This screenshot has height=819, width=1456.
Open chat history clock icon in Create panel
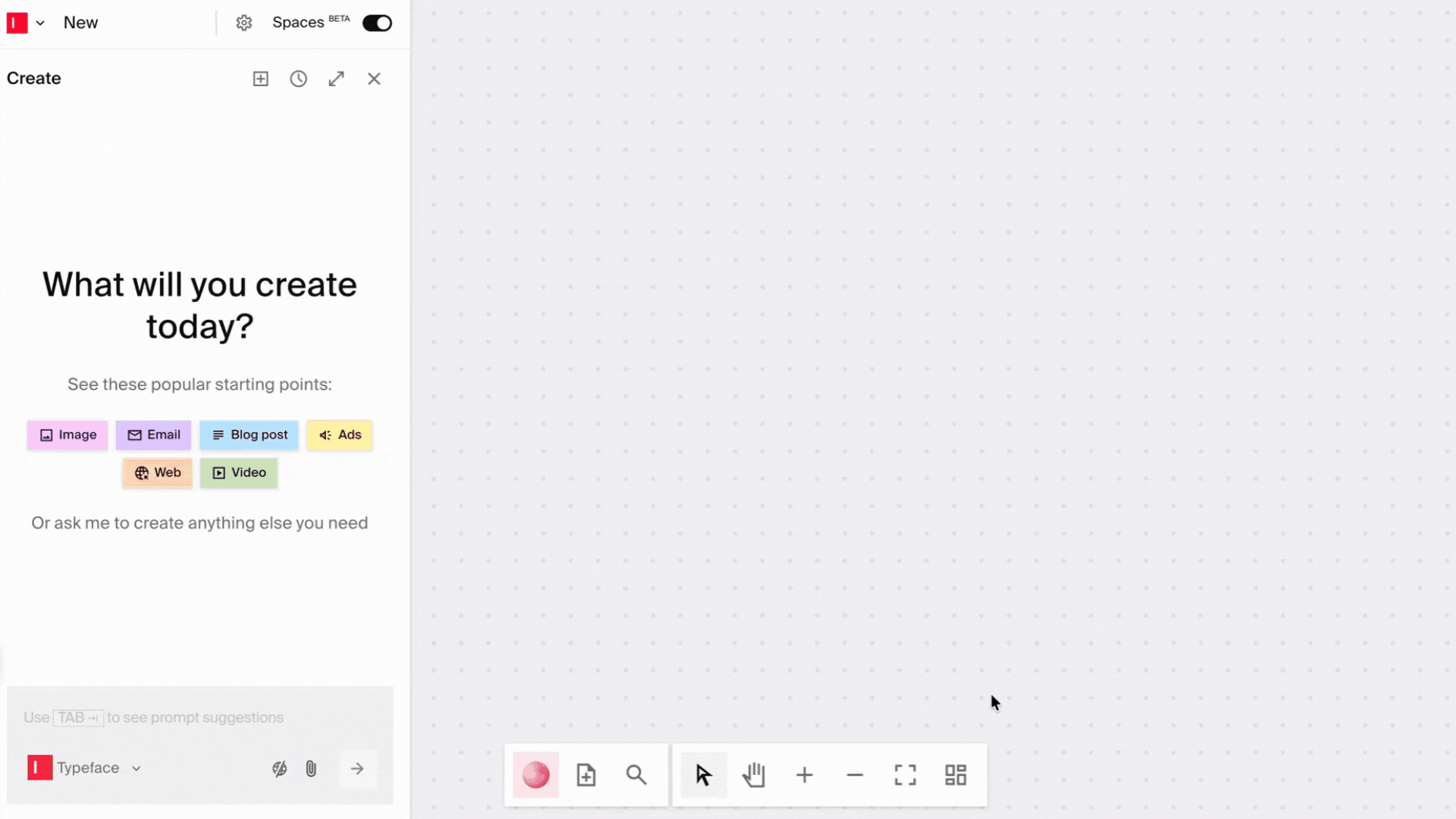(298, 78)
